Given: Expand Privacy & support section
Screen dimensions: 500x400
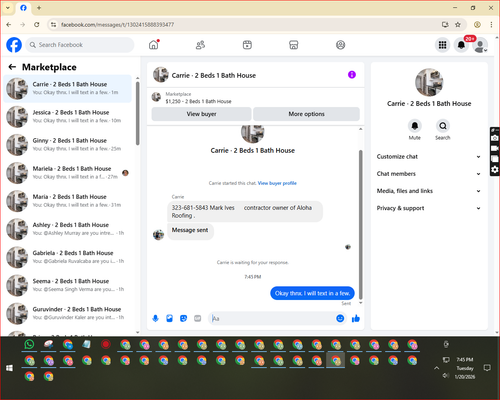Looking at the screenshot, I should pyautogui.click(x=429, y=208).
